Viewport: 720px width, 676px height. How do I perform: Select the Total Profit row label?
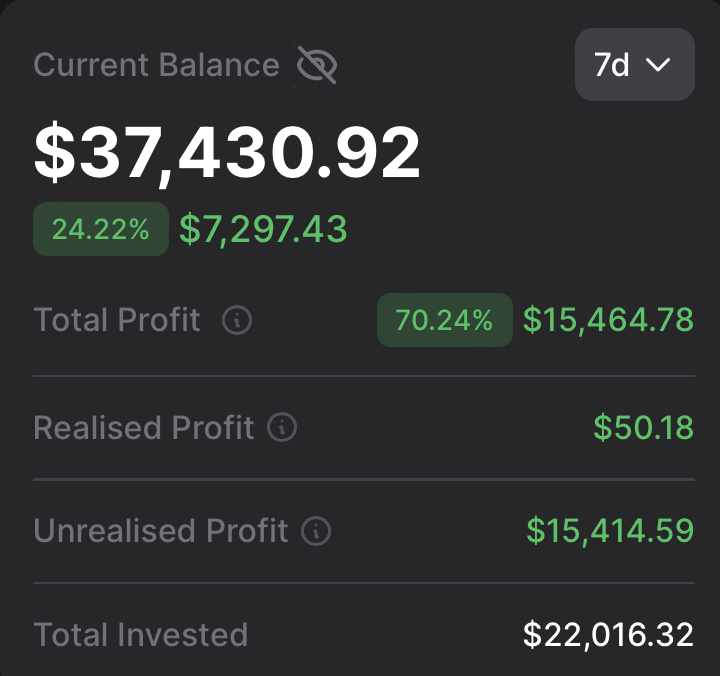tap(117, 320)
